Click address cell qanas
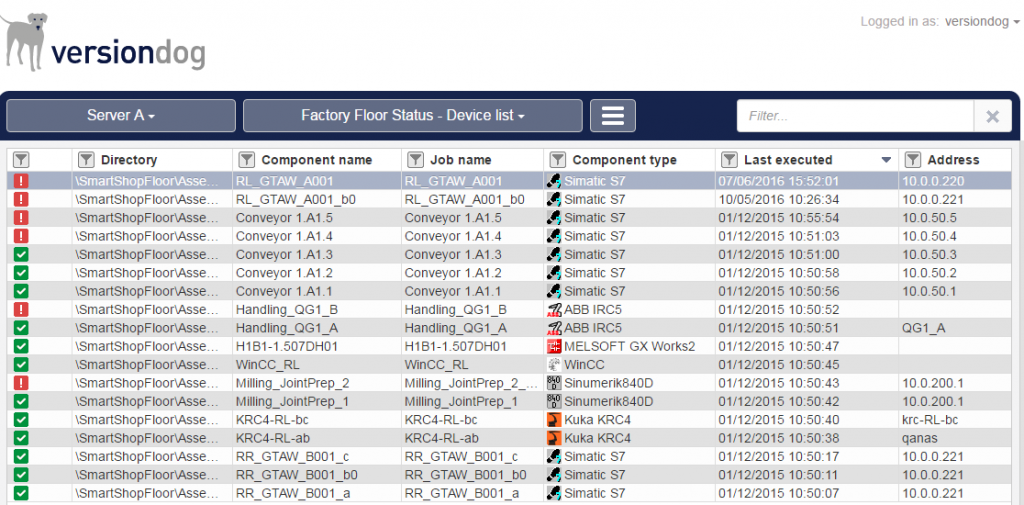 tap(921, 438)
